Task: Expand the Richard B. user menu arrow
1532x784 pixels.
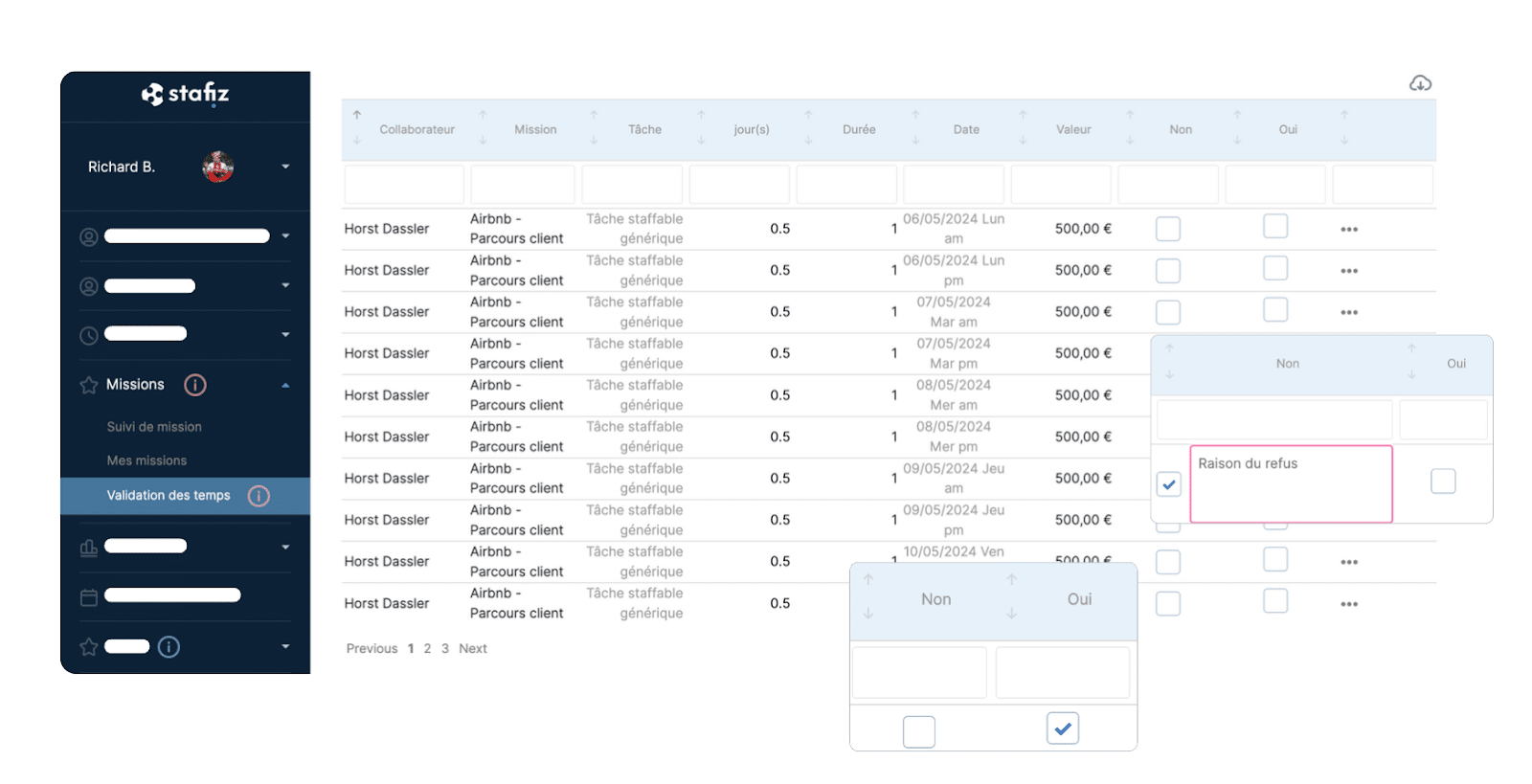Action: click(285, 167)
